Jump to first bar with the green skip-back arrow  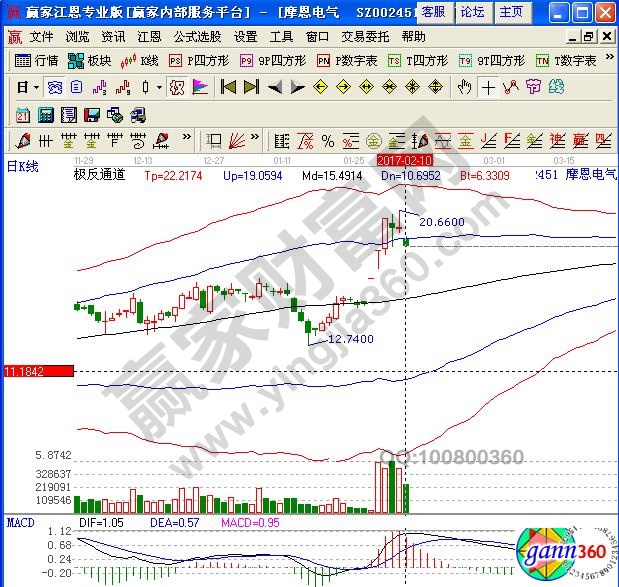pyautogui.click(x=228, y=87)
